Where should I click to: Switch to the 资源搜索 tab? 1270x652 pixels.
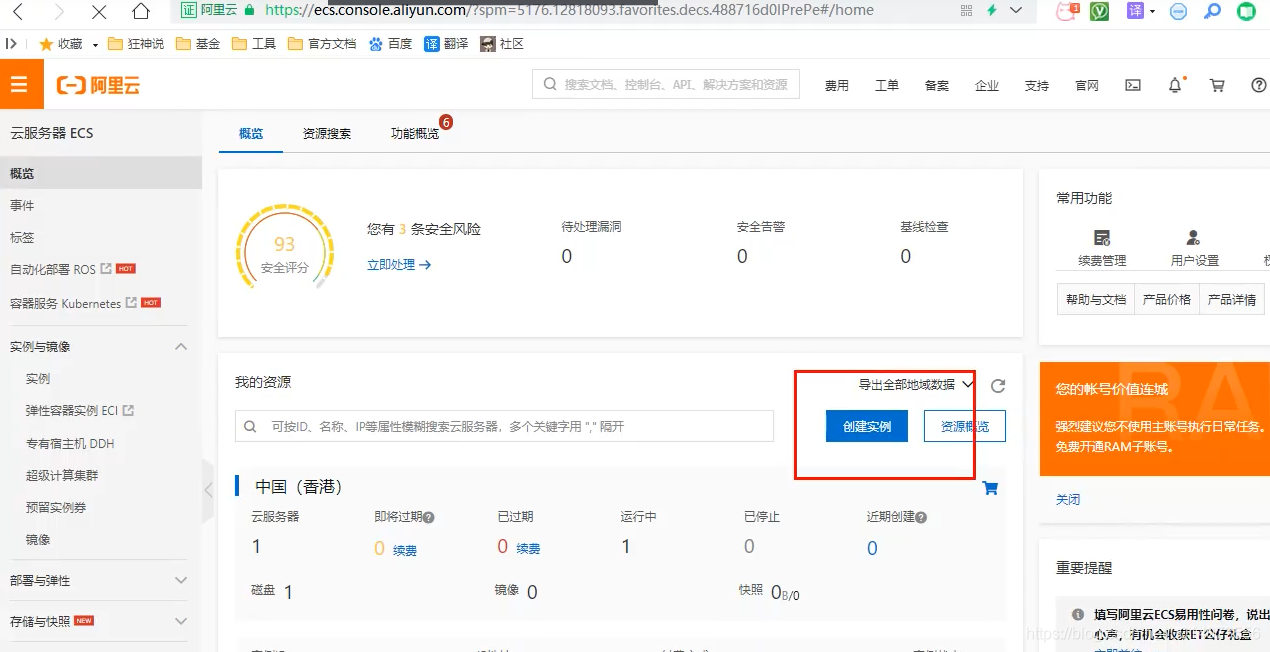[x=327, y=133]
